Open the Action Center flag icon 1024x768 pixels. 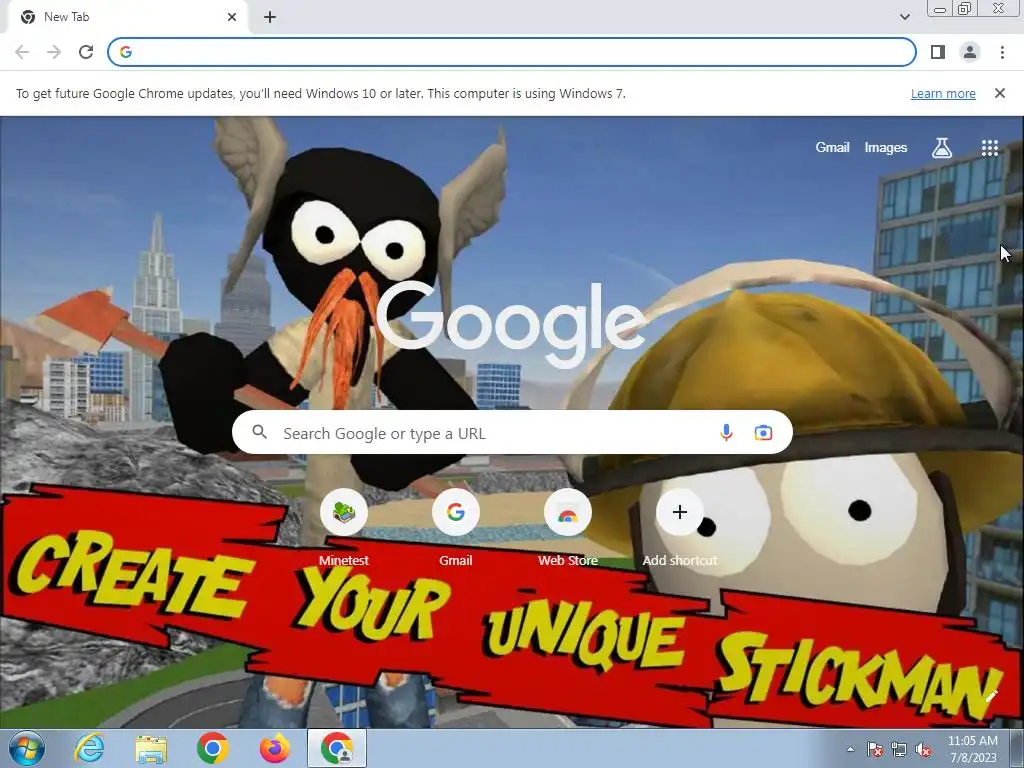875,750
